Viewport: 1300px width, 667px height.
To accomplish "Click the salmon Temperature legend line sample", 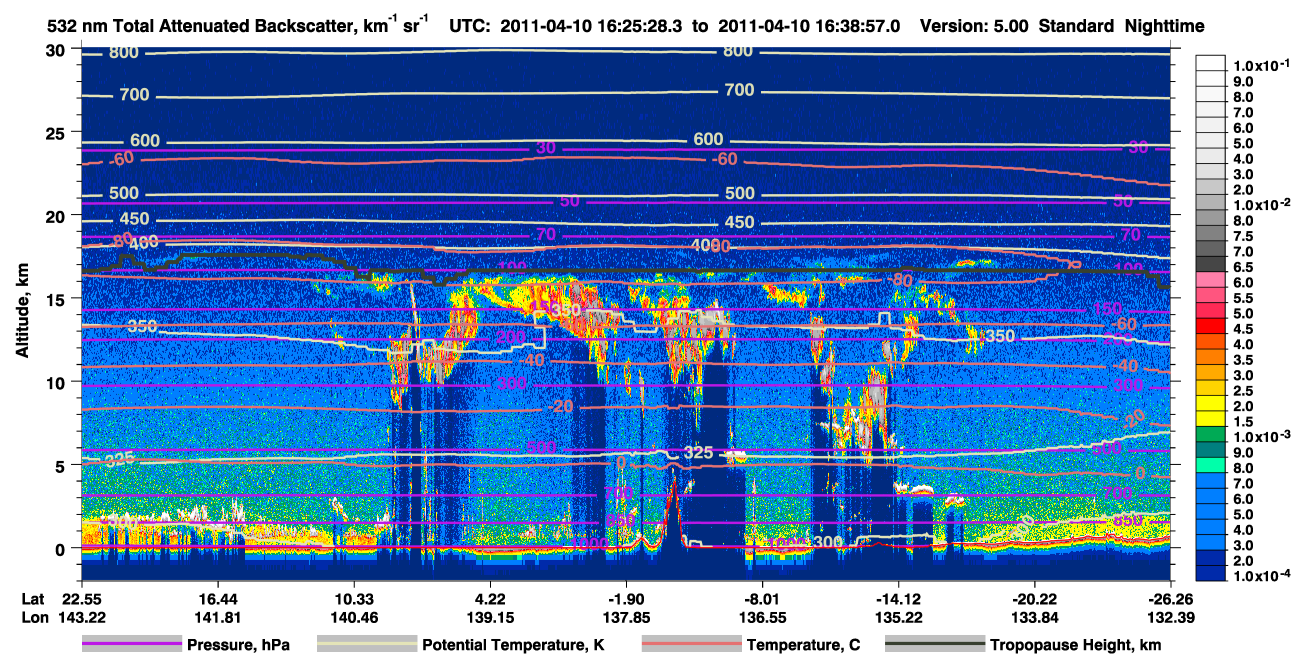I will pyautogui.click(x=690, y=645).
